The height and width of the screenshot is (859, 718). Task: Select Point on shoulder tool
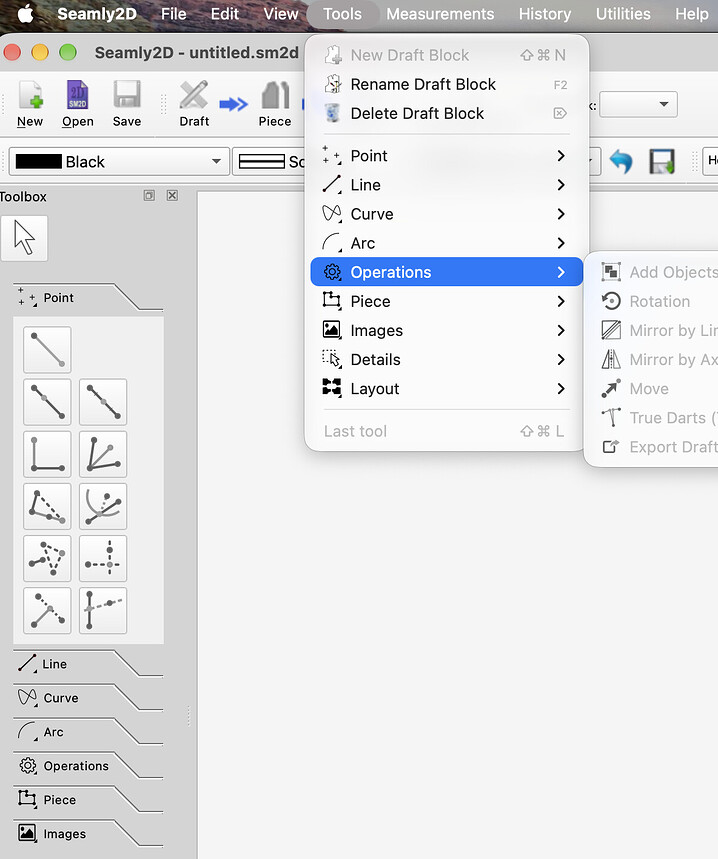tap(47, 506)
